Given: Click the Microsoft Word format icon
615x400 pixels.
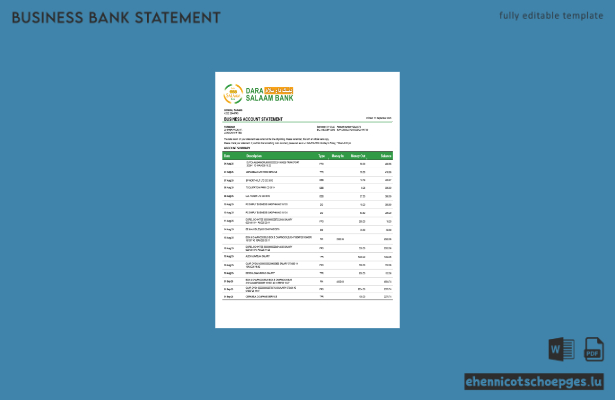Looking at the screenshot, I should click(561, 349).
